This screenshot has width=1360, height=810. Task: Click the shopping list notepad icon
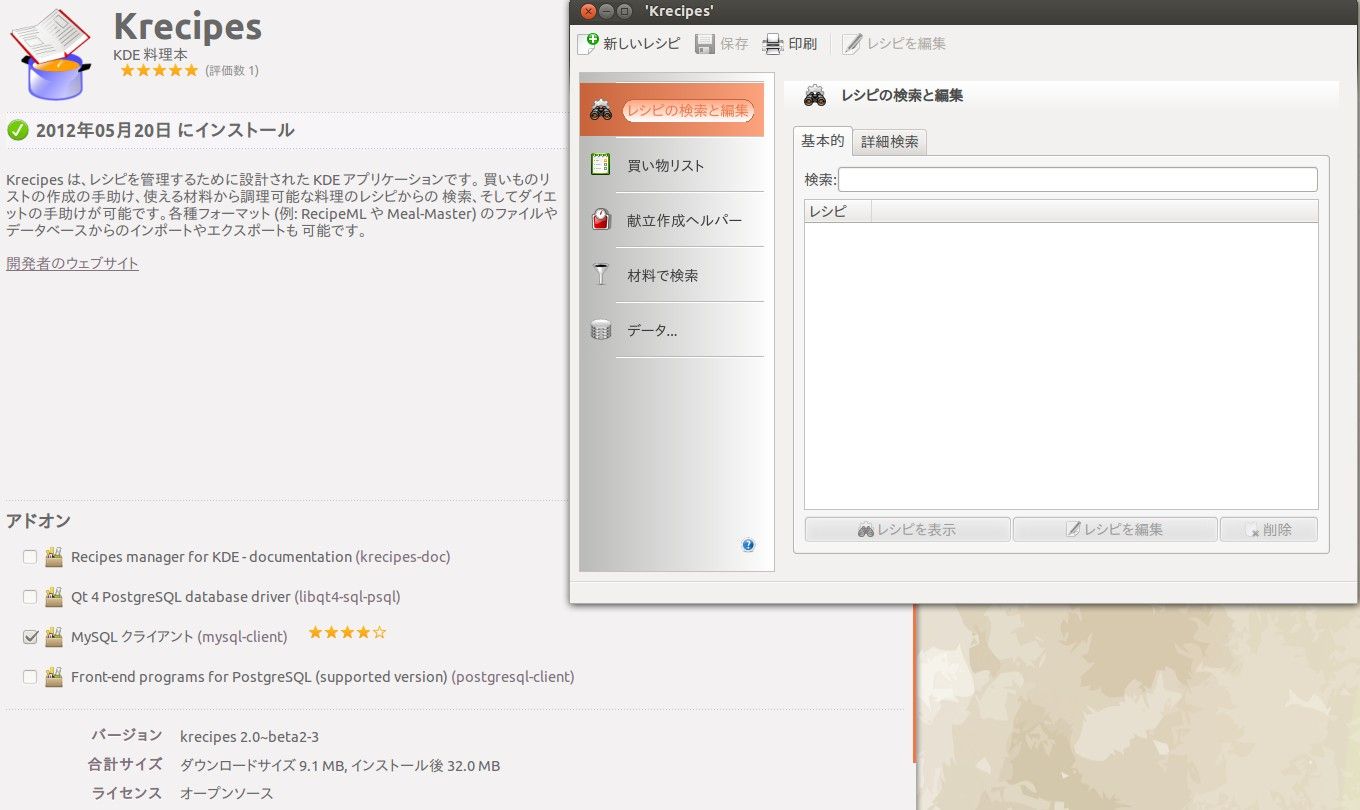pos(601,165)
